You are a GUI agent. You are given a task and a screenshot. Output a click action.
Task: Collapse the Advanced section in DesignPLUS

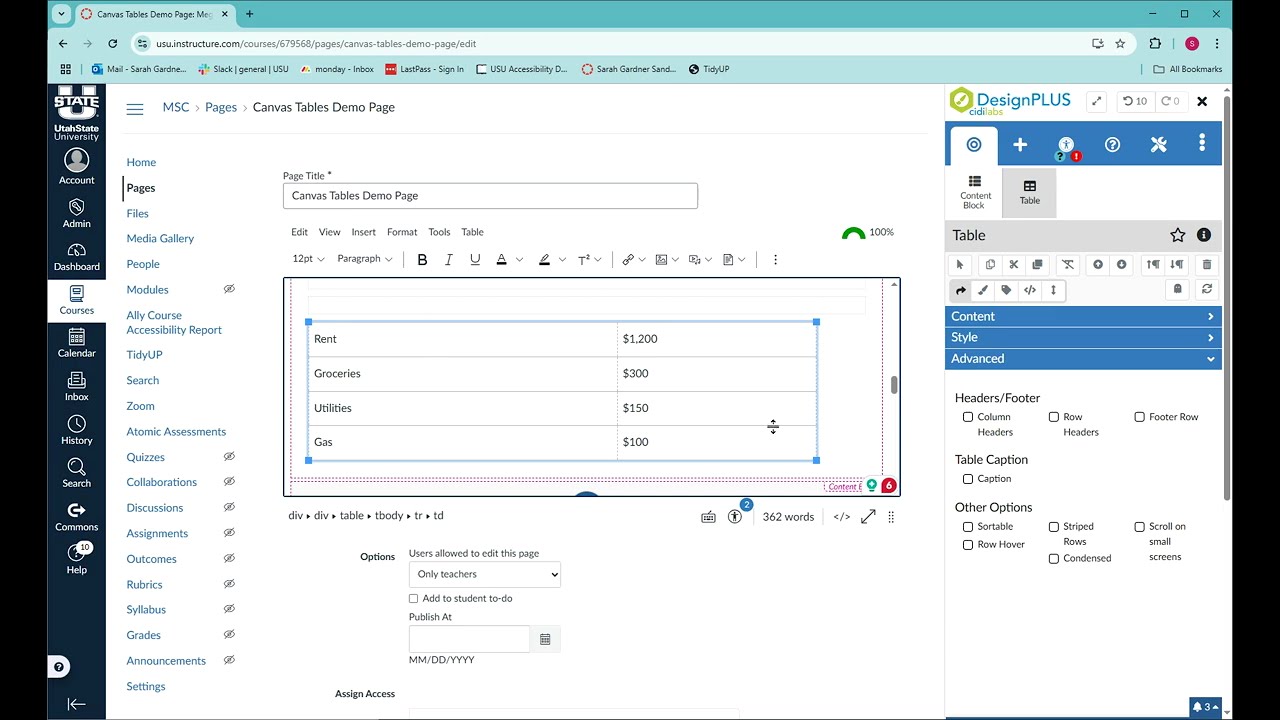click(1083, 358)
